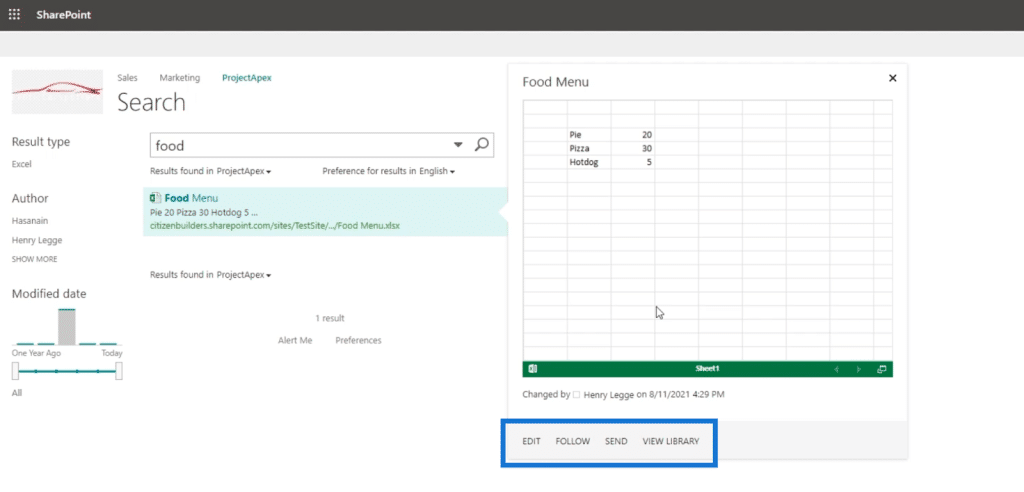
Task: Open preview in full screen icon
Action: (882, 369)
